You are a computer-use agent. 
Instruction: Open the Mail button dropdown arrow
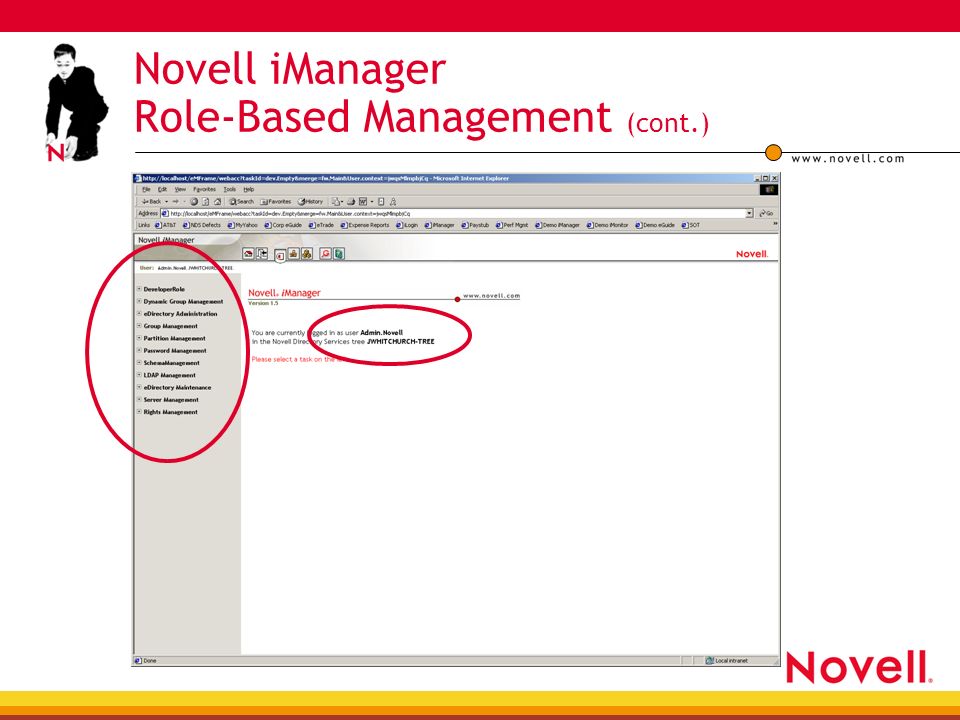pos(342,201)
